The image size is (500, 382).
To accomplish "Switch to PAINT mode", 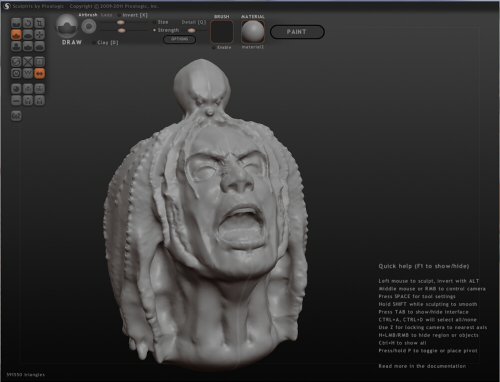I will pos(297,32).
